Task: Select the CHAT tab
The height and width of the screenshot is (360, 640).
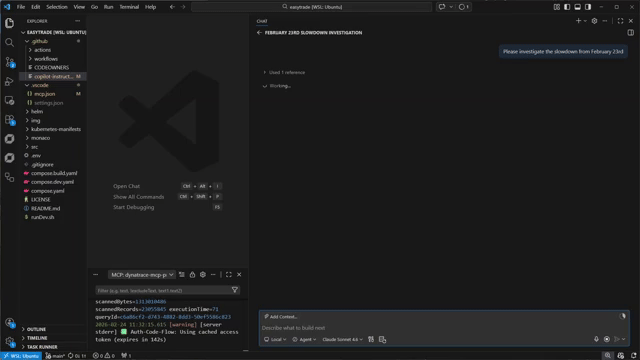Action: pos(262,21)
